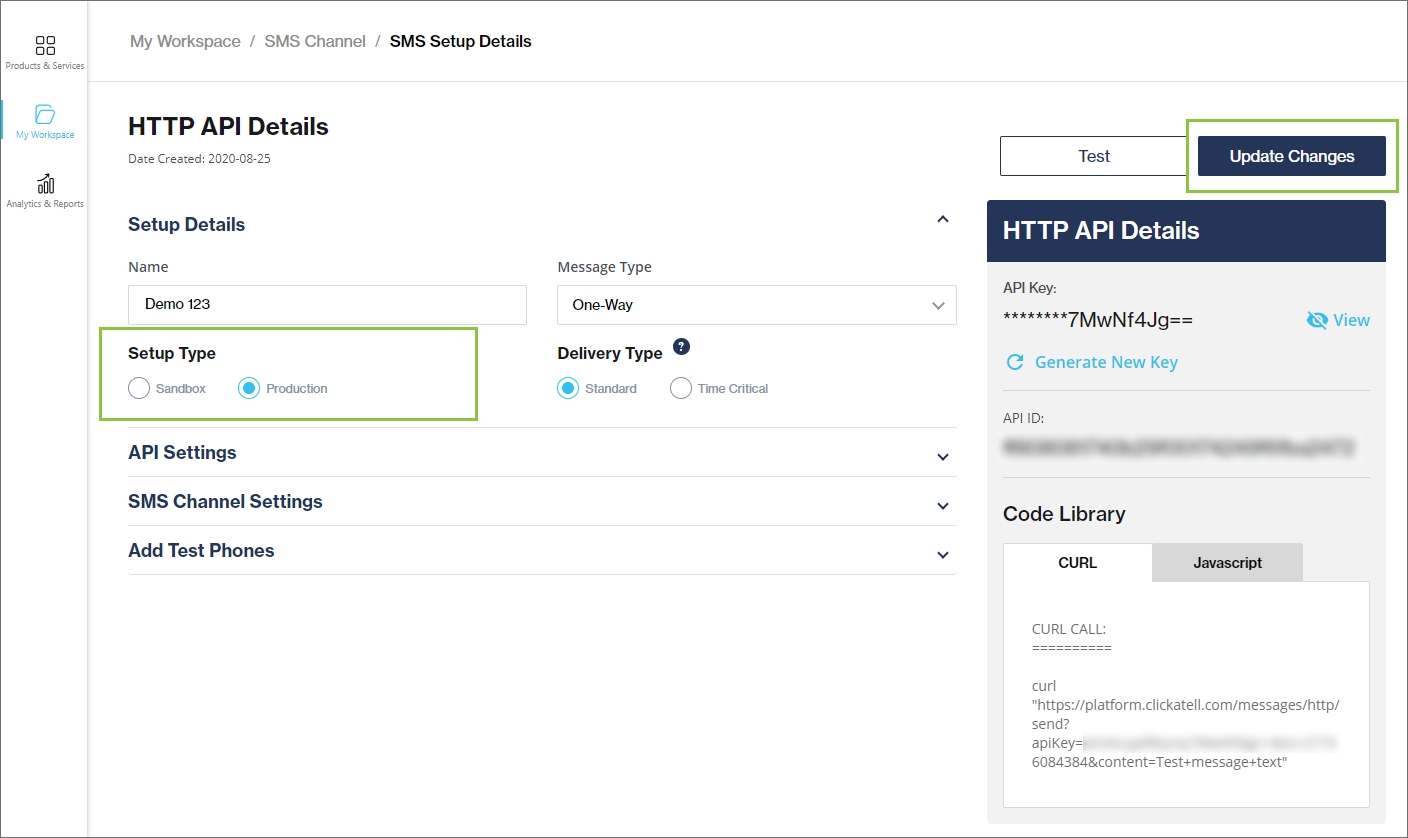Click the Name input field

[327, 305]
